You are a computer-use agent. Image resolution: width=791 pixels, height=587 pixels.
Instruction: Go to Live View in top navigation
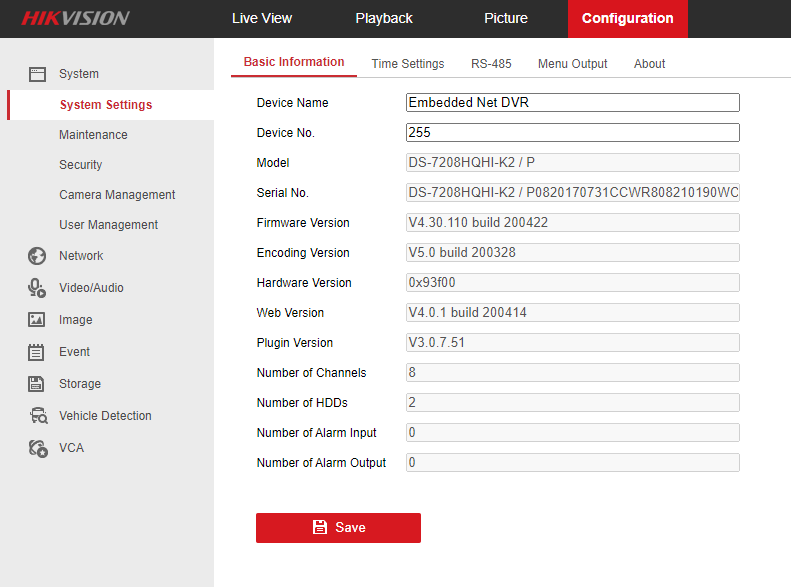pos(261,18)
